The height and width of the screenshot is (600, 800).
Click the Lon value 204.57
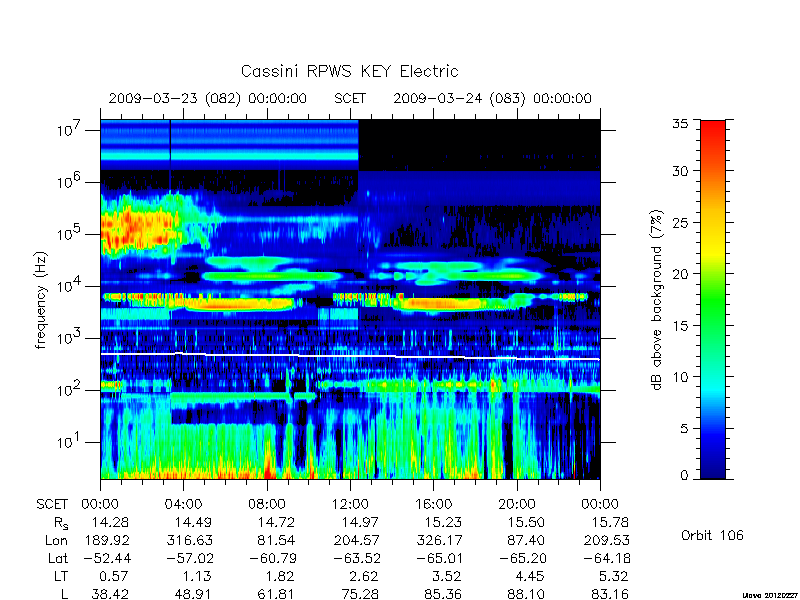(356, 540)
